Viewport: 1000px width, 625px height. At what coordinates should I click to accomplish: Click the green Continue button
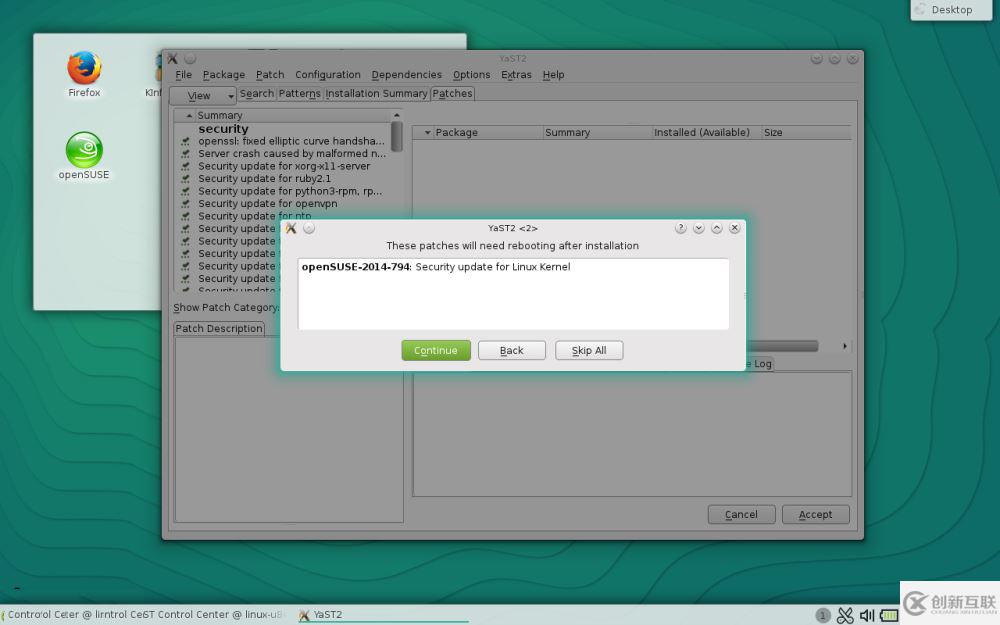[436, 350]
